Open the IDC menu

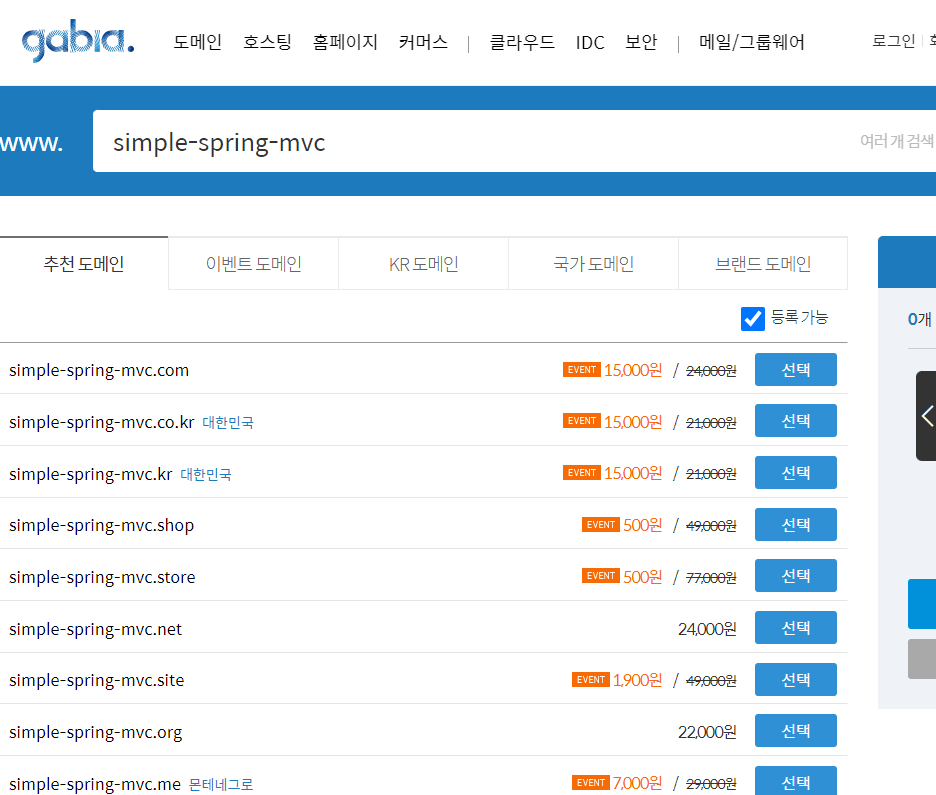point(590,42)
